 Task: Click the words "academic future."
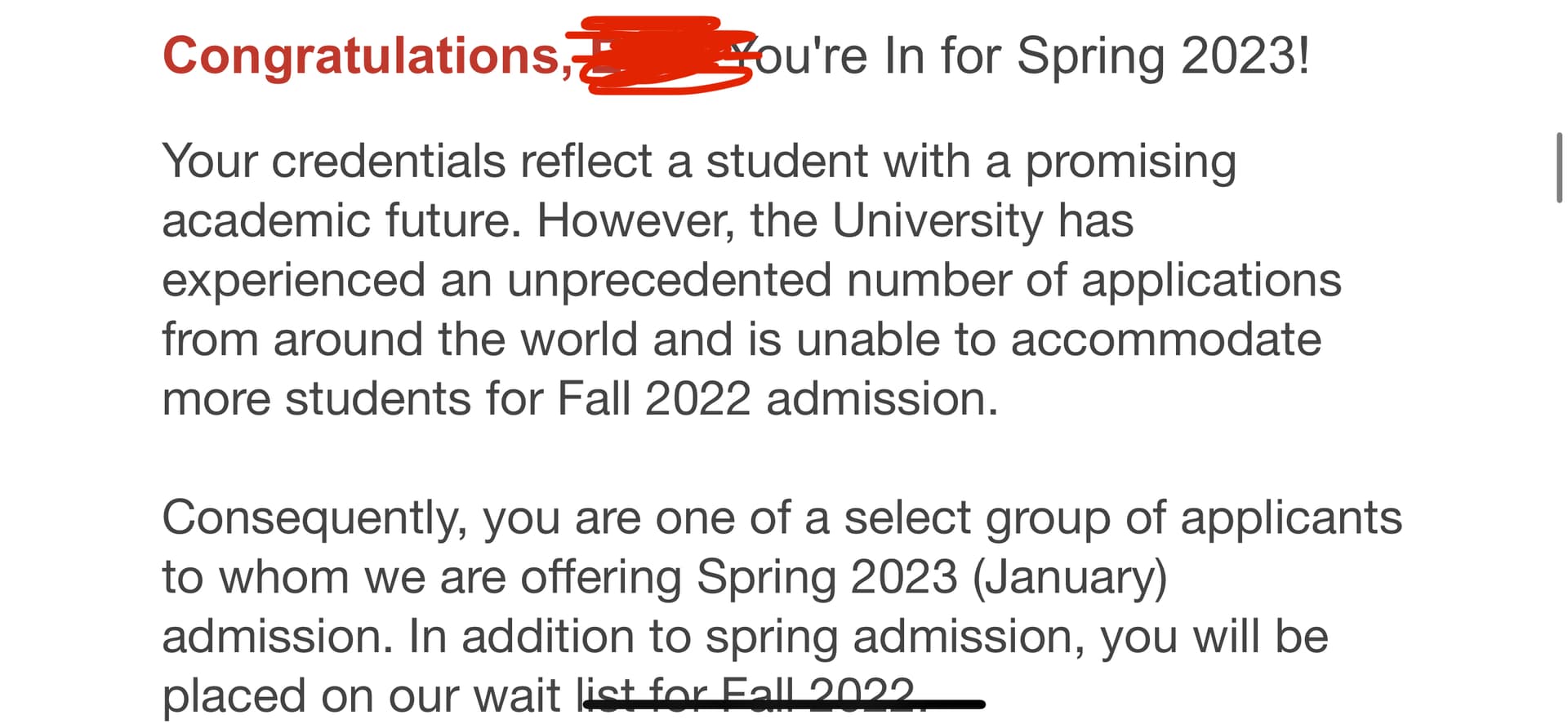(341, 220)
